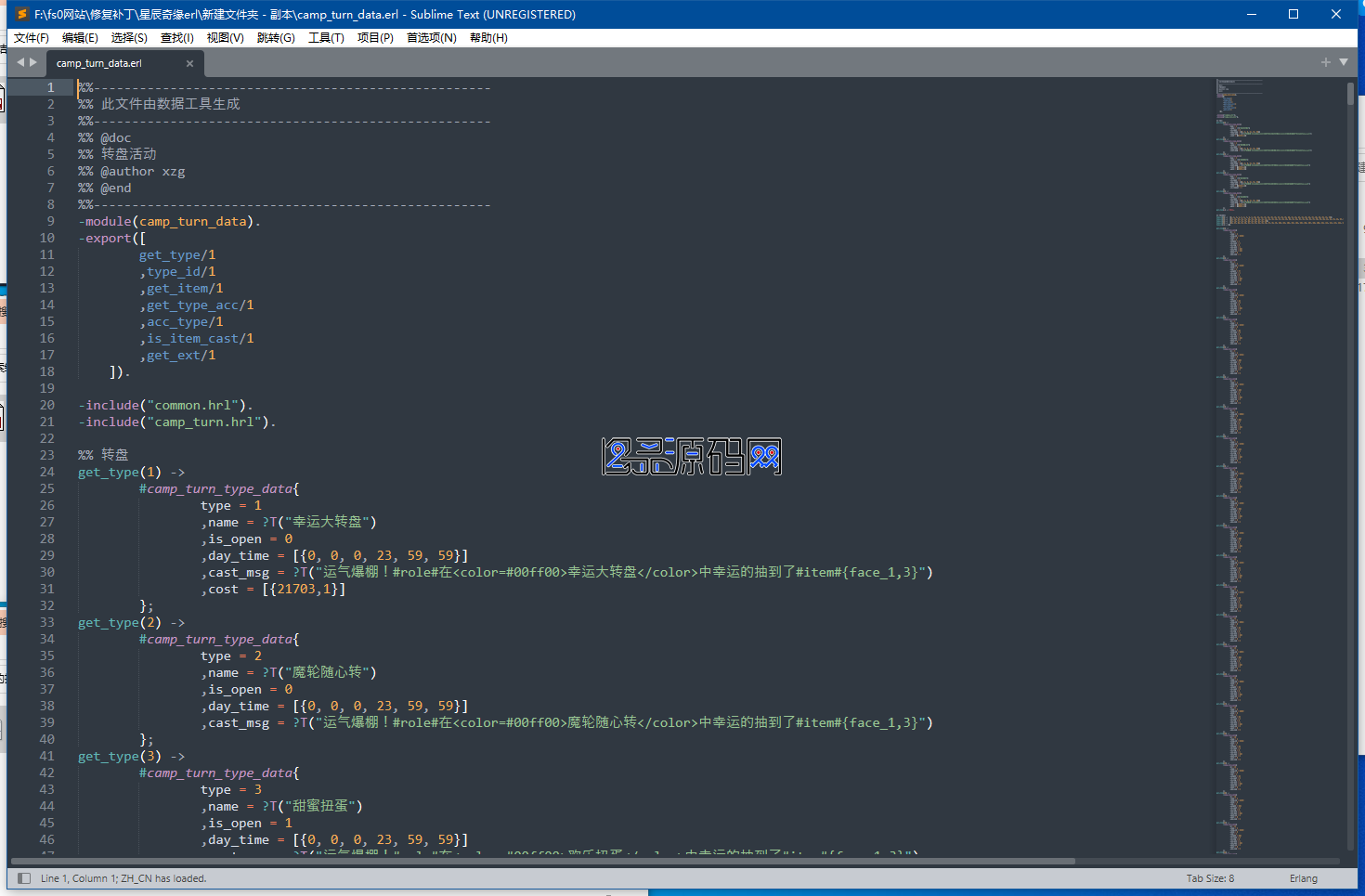Change Erlang syntax in status bar
Viewport: 1365px width, 896px height.
click(x=1303, y=878)
